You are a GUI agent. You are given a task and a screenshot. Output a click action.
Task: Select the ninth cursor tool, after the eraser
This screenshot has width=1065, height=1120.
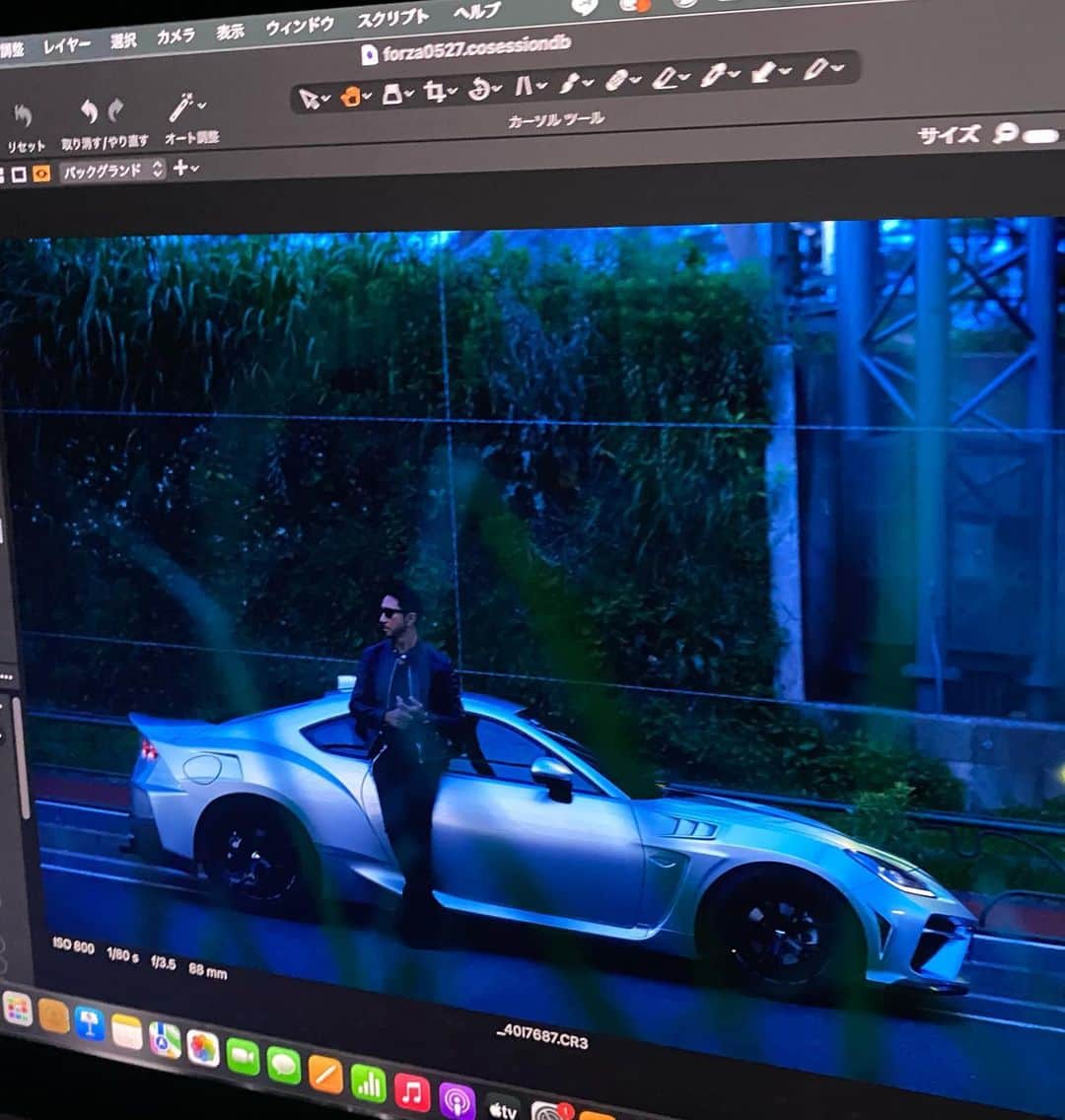point(665,77)
